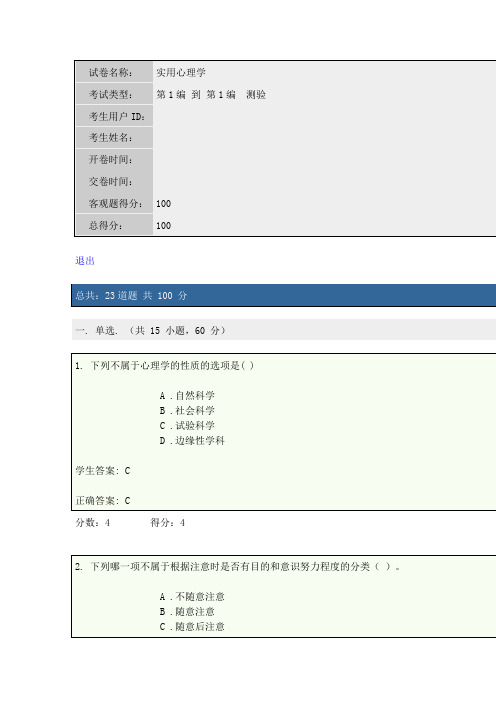Select option A 不随意注意

click(192, 597)
